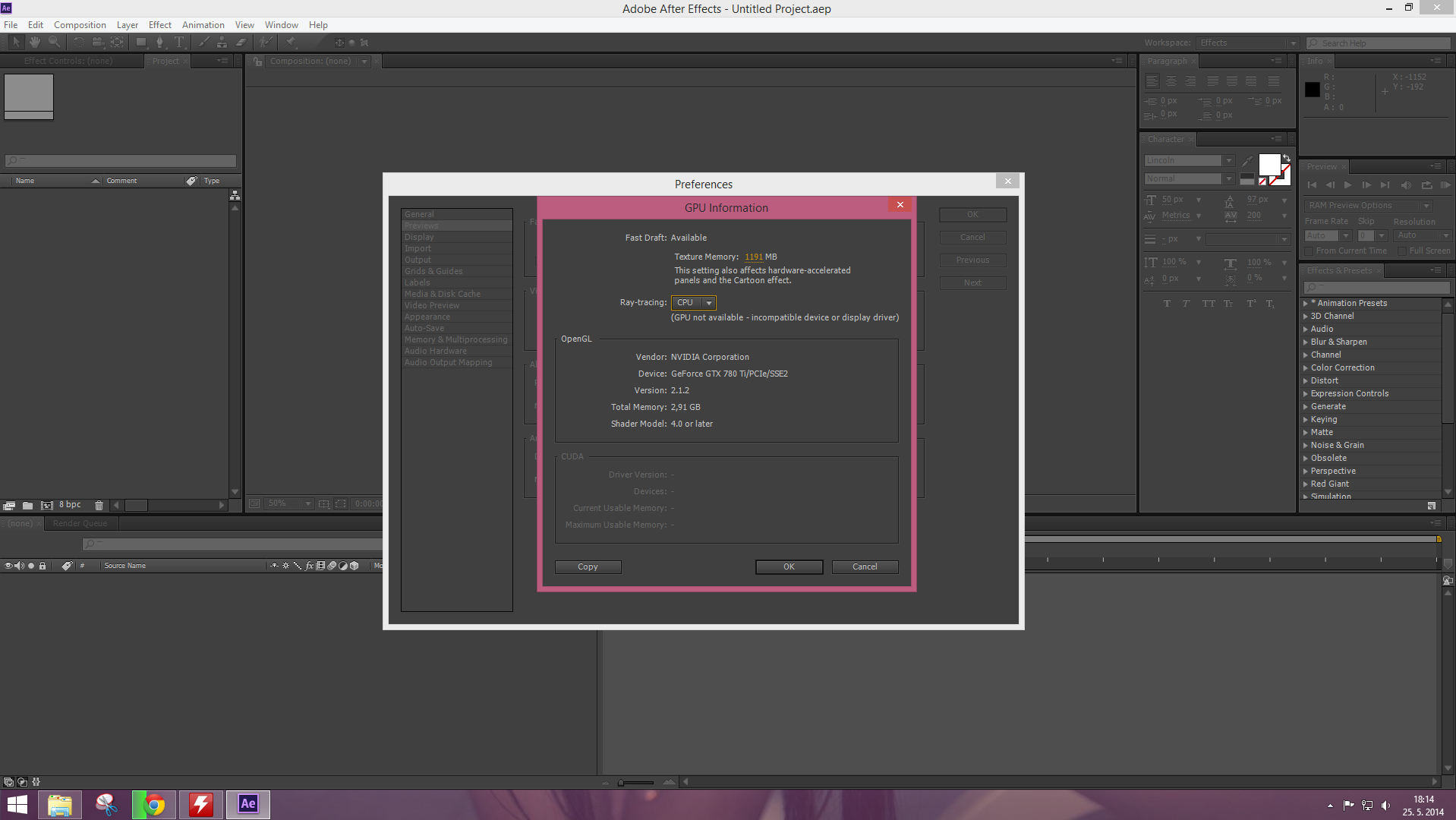Click the Preferences dialog OK button
This screenshot has height=820, width=1456.
coord(972,215)
